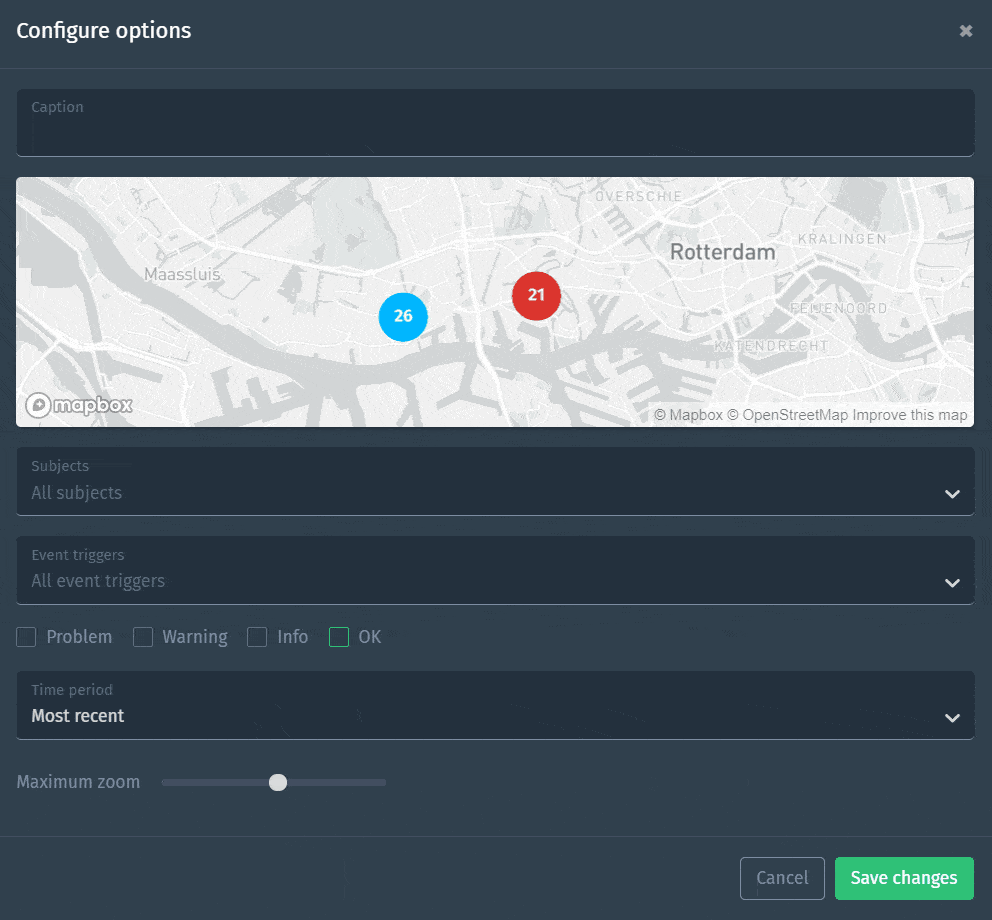The image size is (992, 920).
Task: Click the Rotterdam label on the map
Action: click(722, 252)
